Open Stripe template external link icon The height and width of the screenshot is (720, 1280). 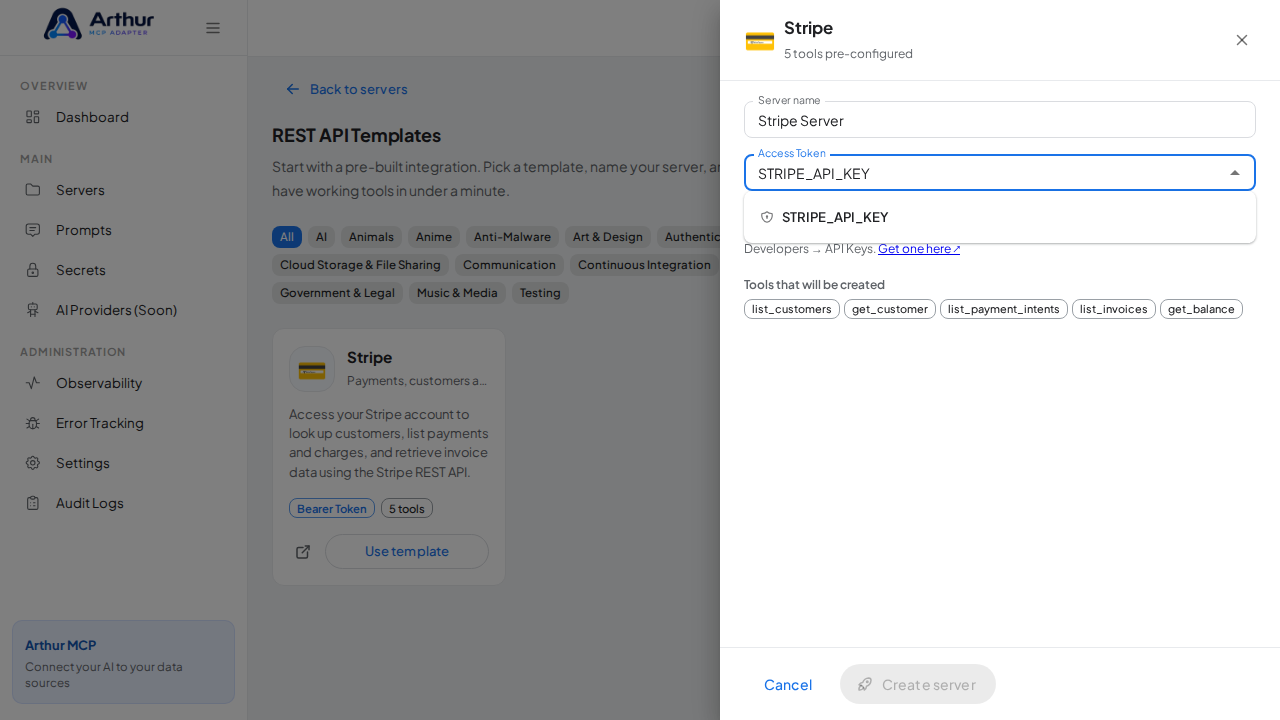coord(303,552)
